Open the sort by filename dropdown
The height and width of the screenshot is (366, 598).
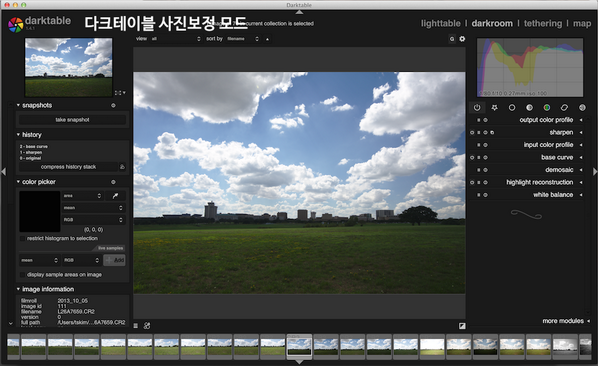pos(243,39)
